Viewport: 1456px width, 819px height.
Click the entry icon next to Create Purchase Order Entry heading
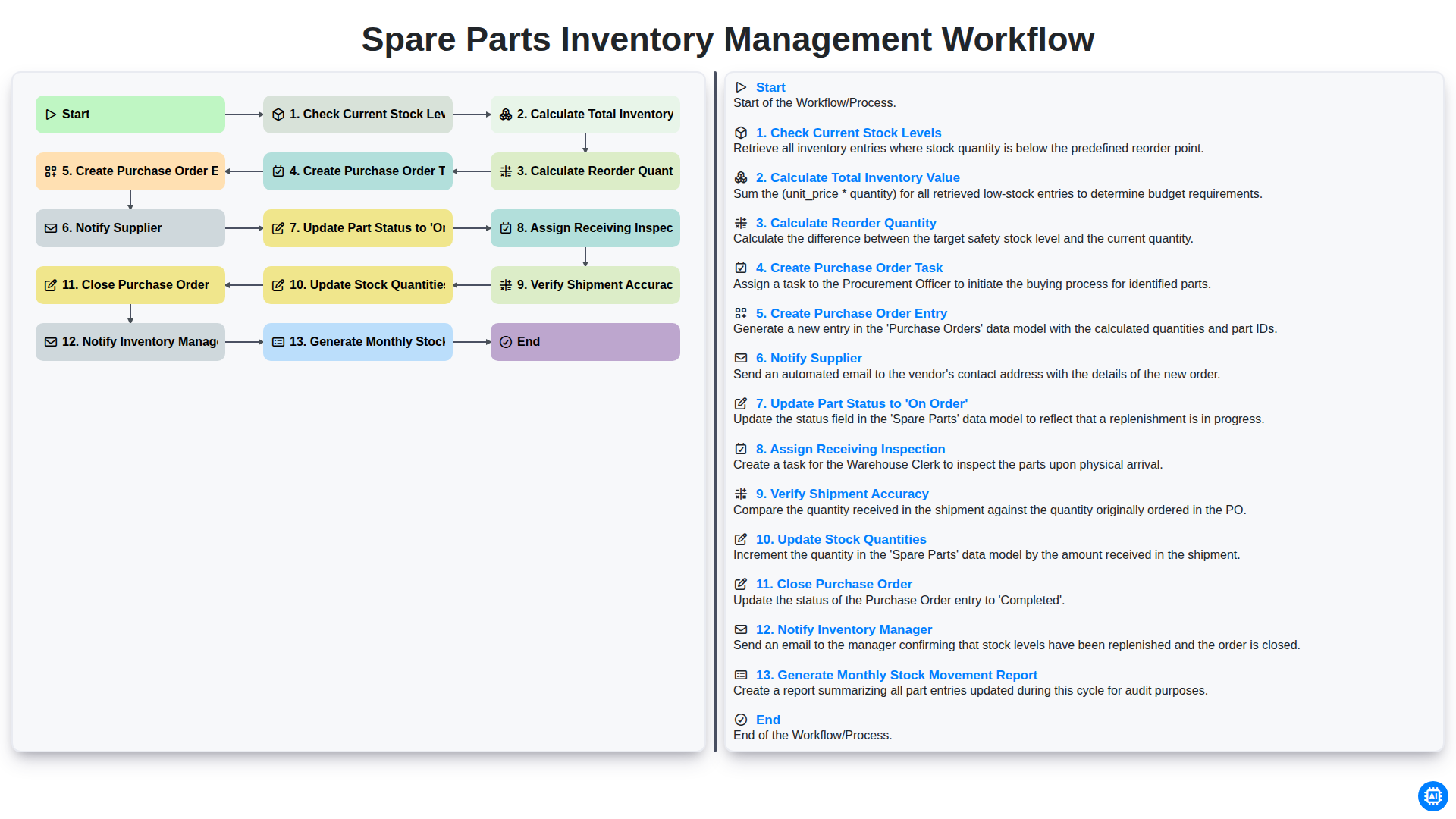(741, 313)
